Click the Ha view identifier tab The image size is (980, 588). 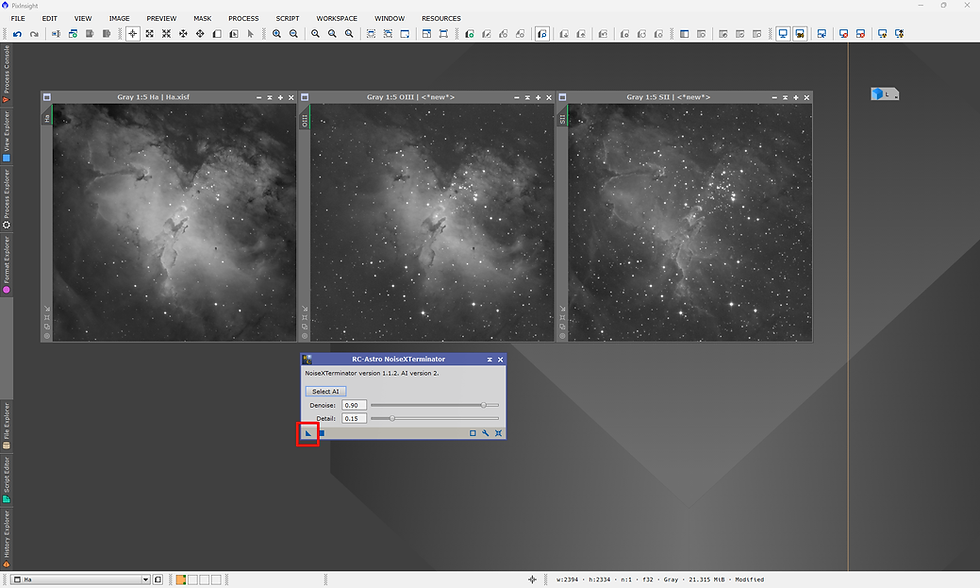(47, 117)
